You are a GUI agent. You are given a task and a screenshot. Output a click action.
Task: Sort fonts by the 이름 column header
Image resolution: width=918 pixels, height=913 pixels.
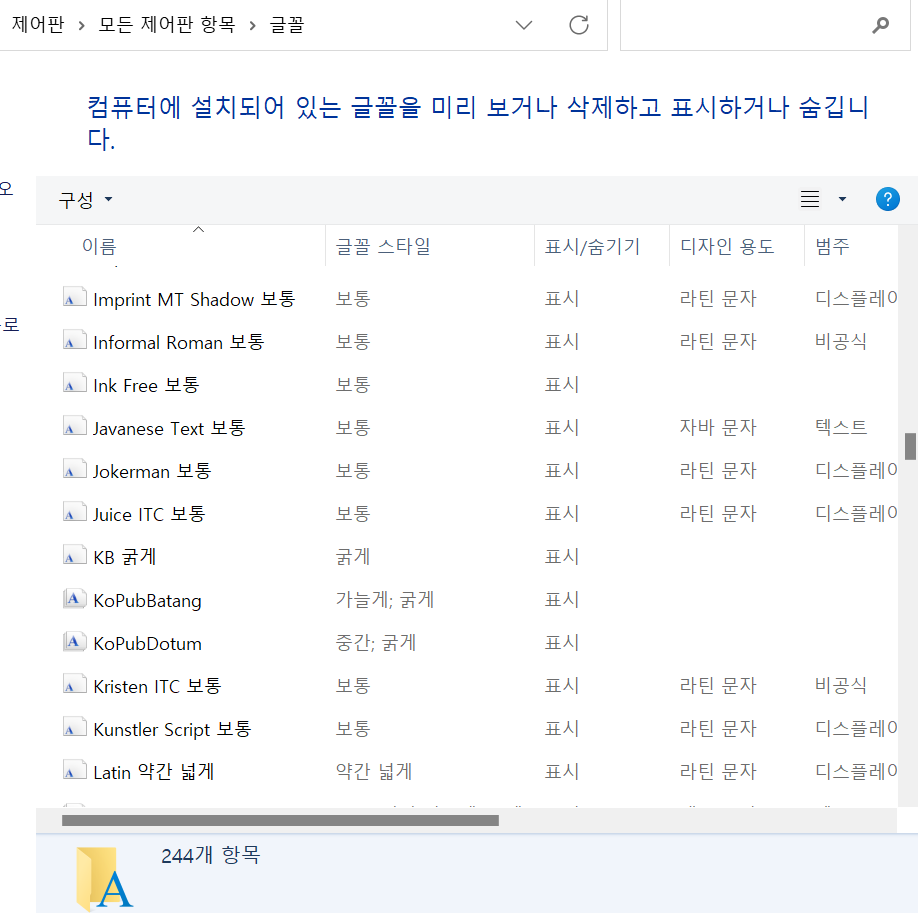pyautogui.click(x=99, y=245)
